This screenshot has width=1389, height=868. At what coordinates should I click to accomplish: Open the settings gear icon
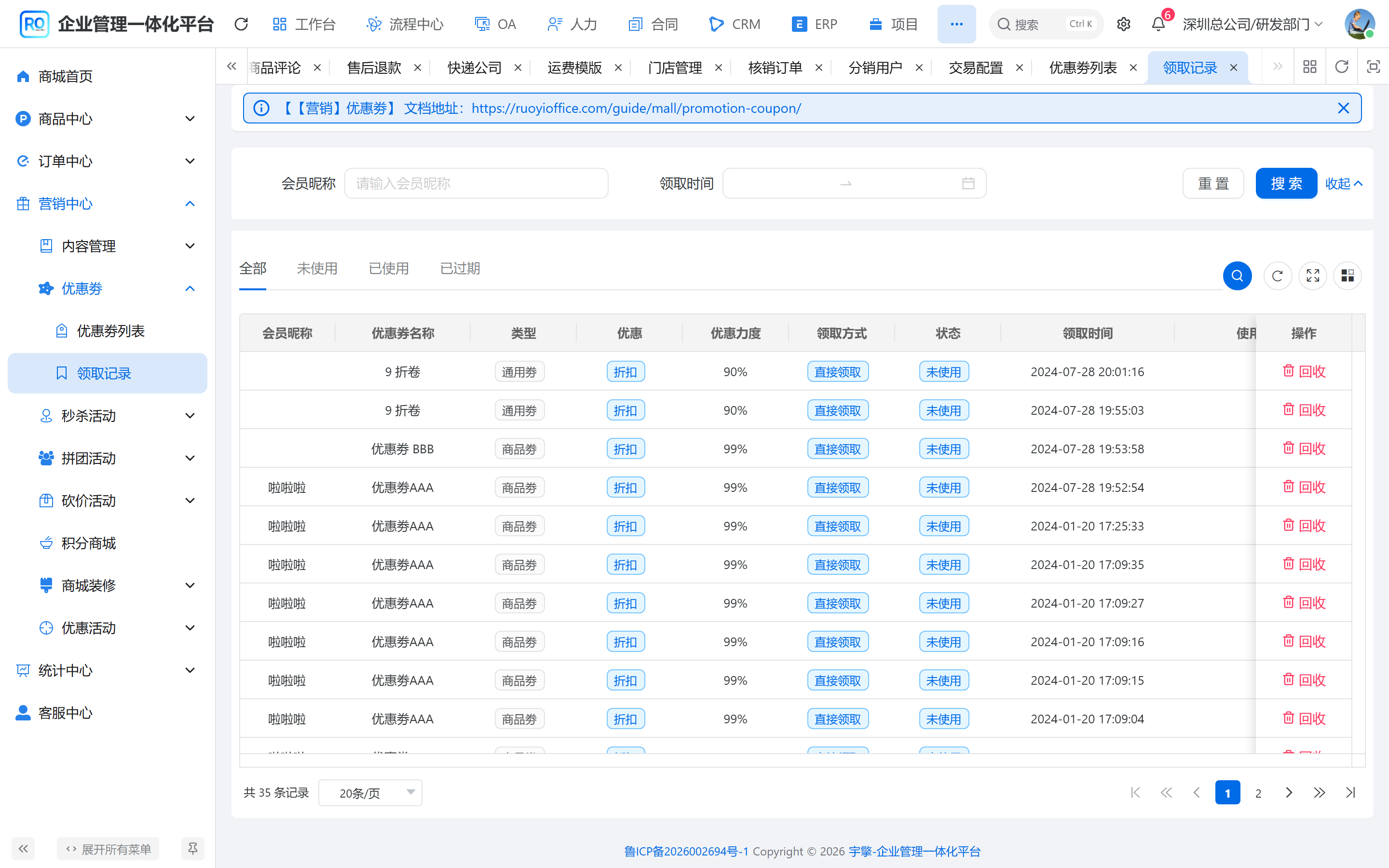coord(1123,24)
